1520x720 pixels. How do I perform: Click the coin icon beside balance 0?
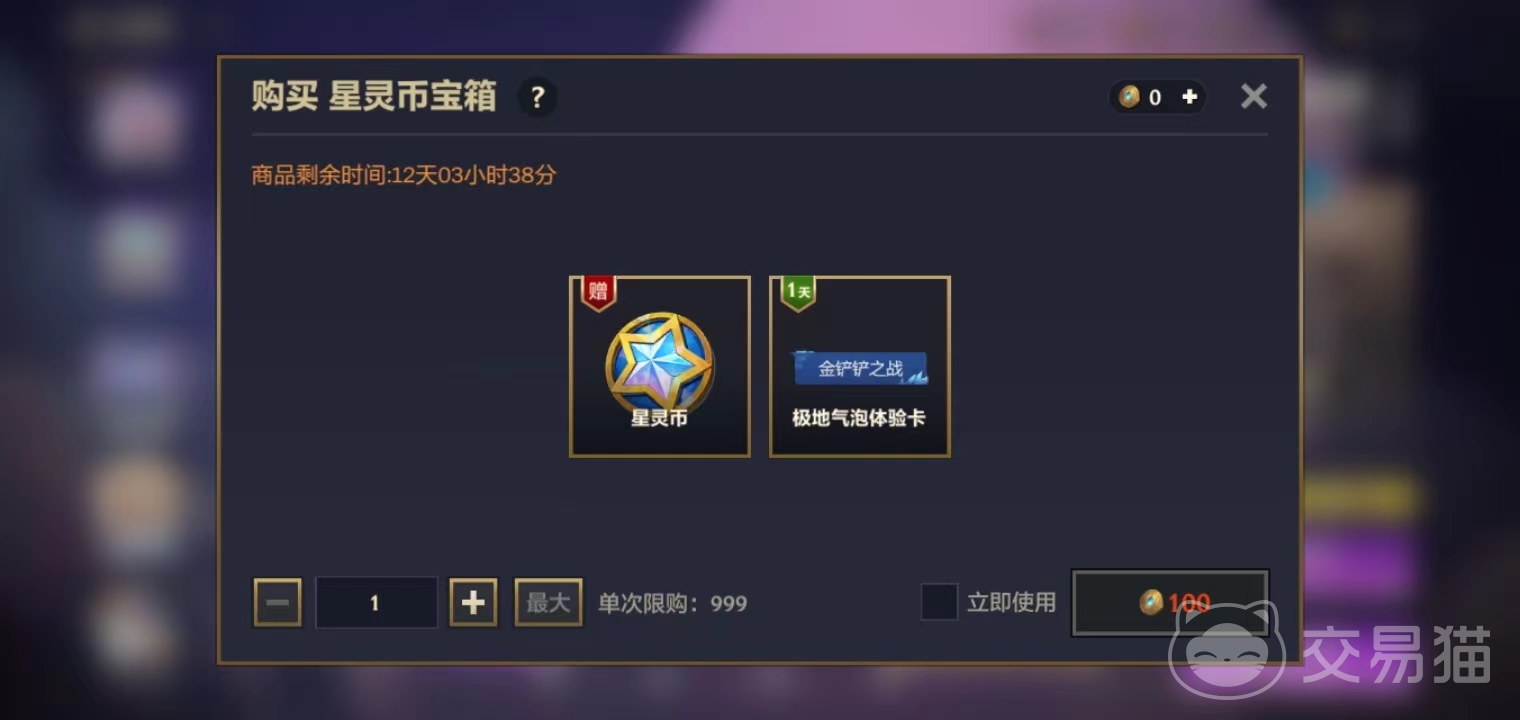point(1129,97)
